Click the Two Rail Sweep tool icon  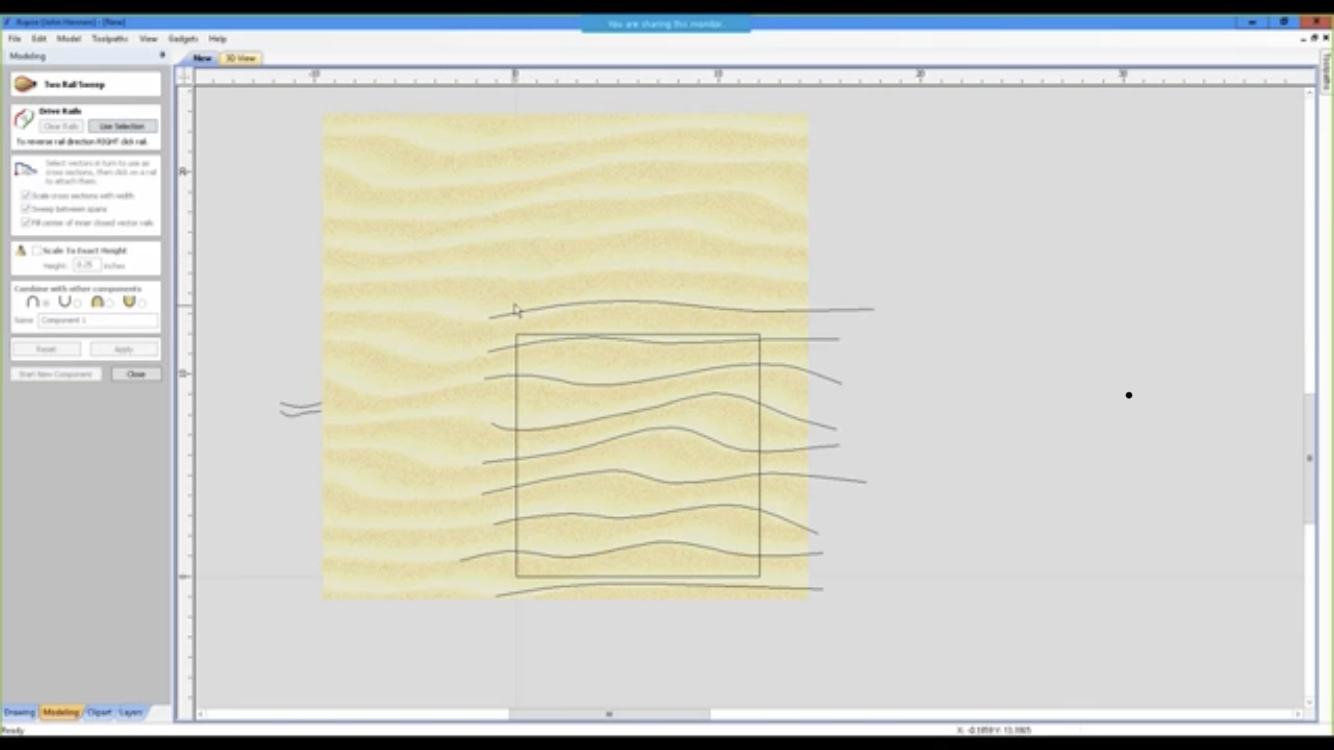point(25,85)
